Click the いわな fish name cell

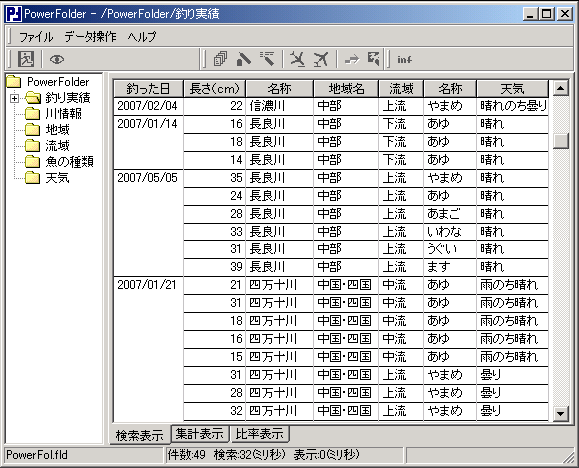(450, 232)
